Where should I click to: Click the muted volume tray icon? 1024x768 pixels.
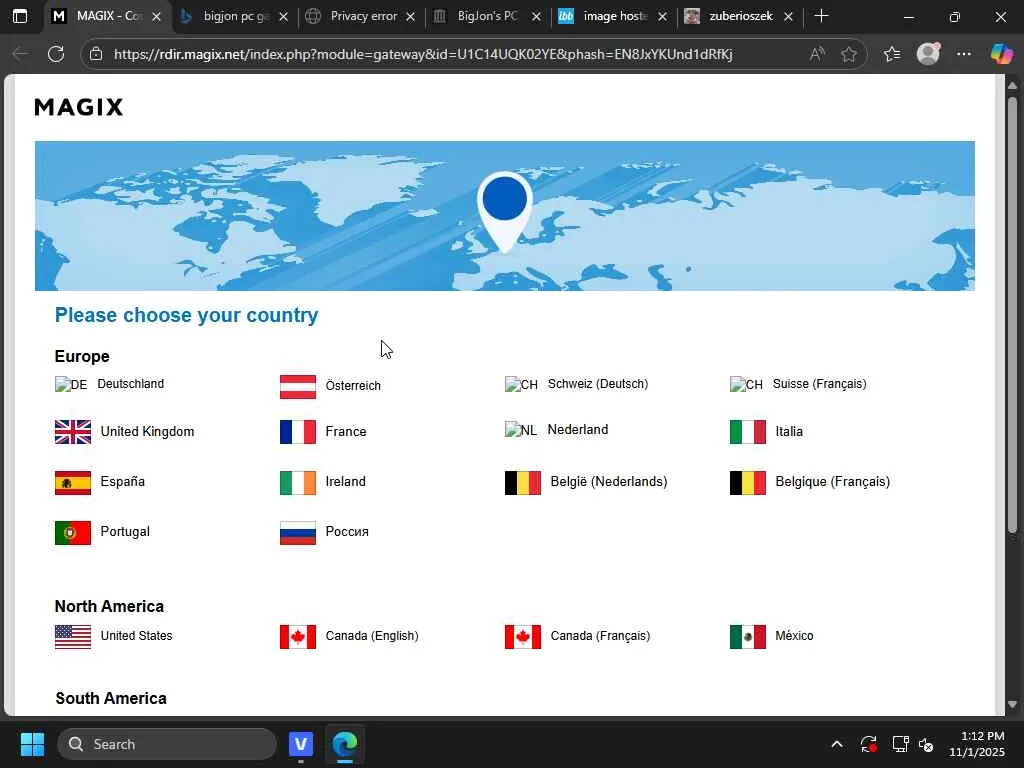click(x=926, y=744)
